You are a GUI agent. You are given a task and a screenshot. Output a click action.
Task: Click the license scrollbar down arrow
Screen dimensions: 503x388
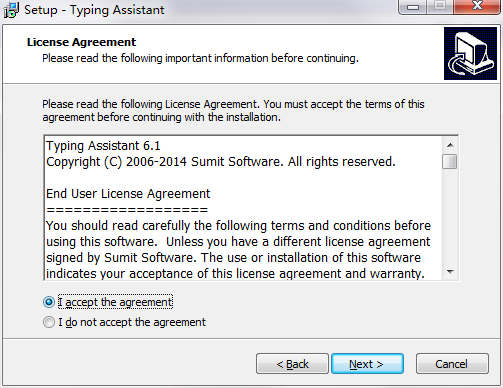(x=450, y=272)
